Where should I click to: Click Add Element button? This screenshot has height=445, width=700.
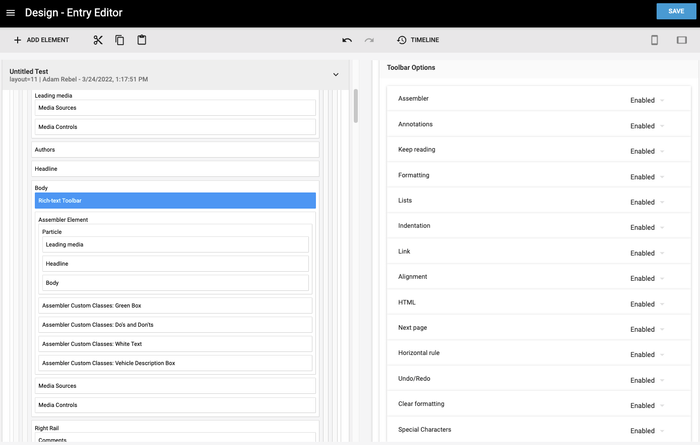pyautogui.click(x=41, y=40)
